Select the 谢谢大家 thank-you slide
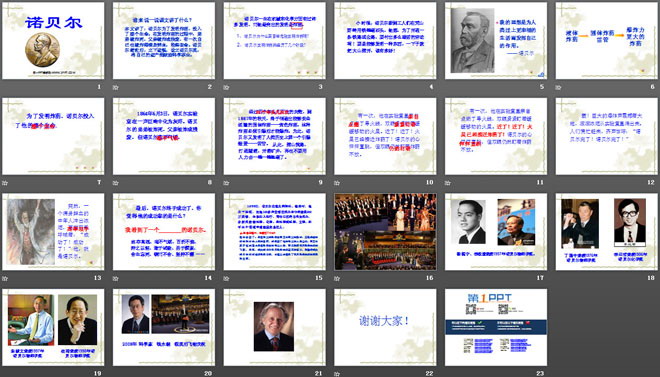 pyautogui.click(x=385, y=327)
